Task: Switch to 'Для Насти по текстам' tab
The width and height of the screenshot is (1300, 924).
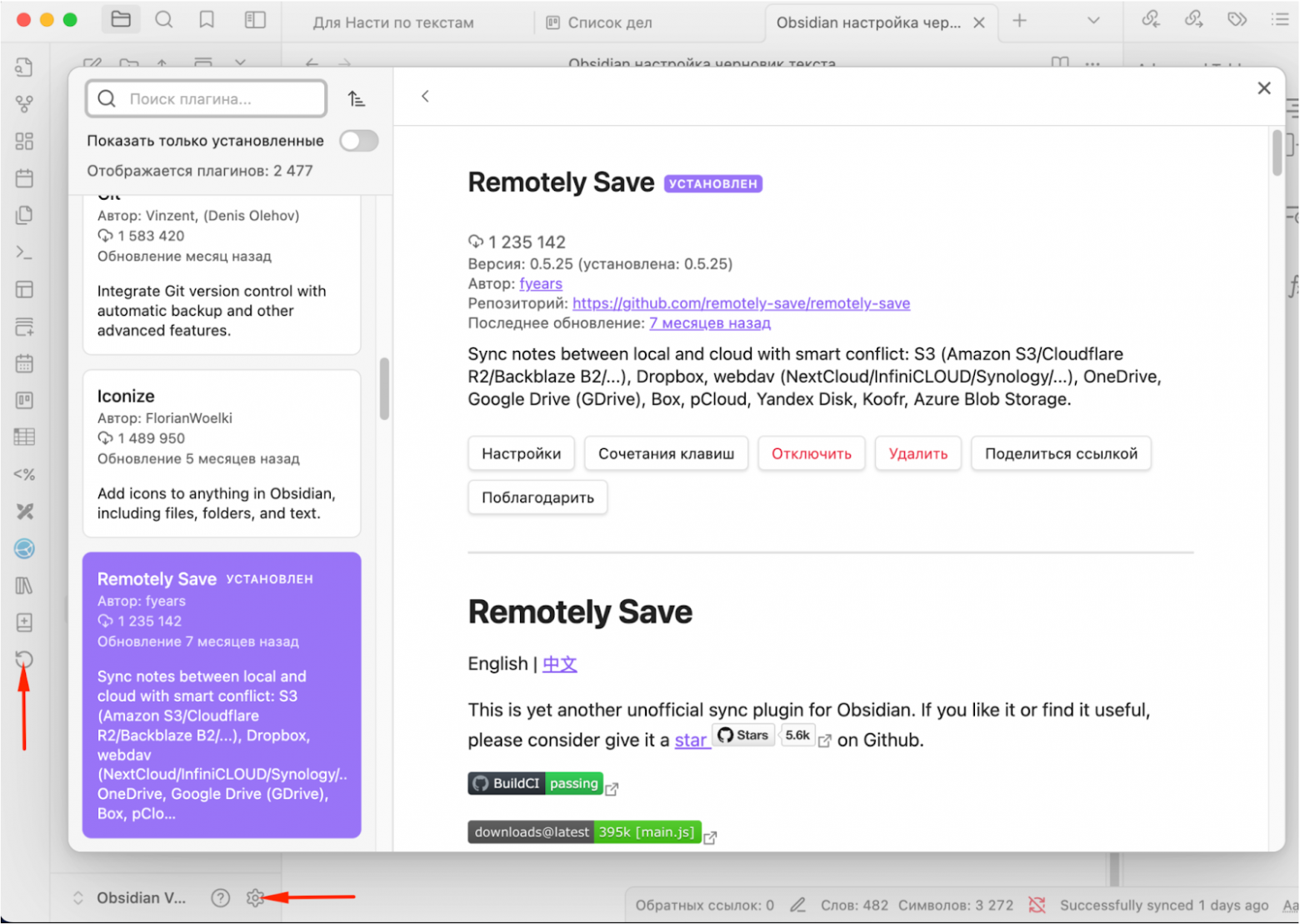Action: coord(393,22)
